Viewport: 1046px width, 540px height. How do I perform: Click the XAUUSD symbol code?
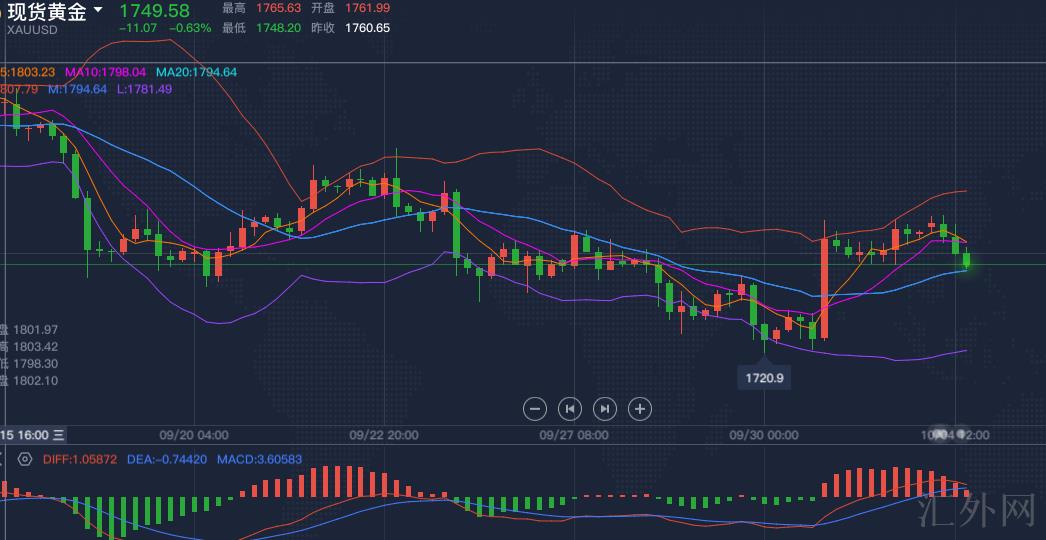click(33, 30)
